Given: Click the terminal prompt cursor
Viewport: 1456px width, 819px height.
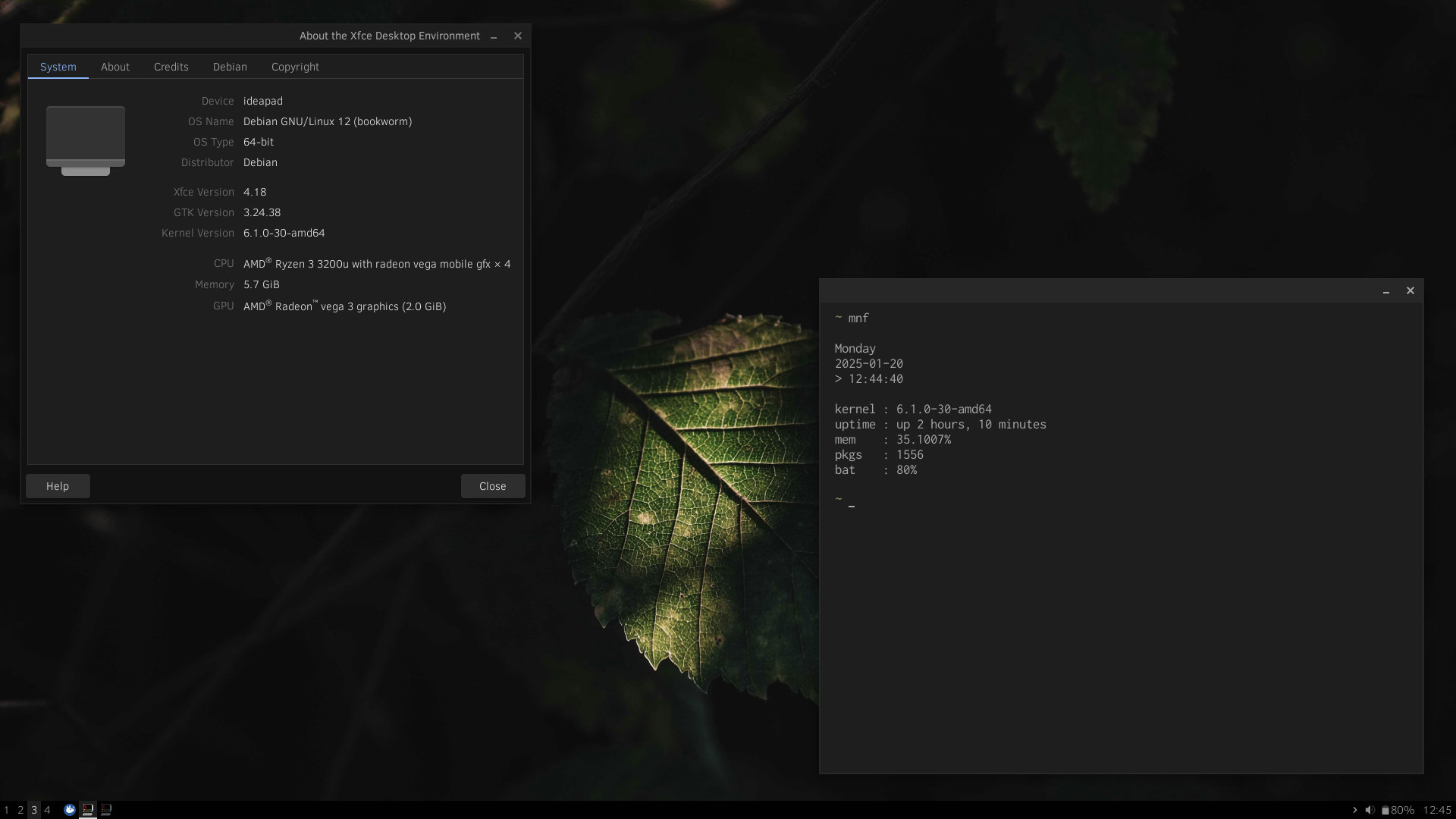Looking at the screenshot, I should [x=852, y=506].
